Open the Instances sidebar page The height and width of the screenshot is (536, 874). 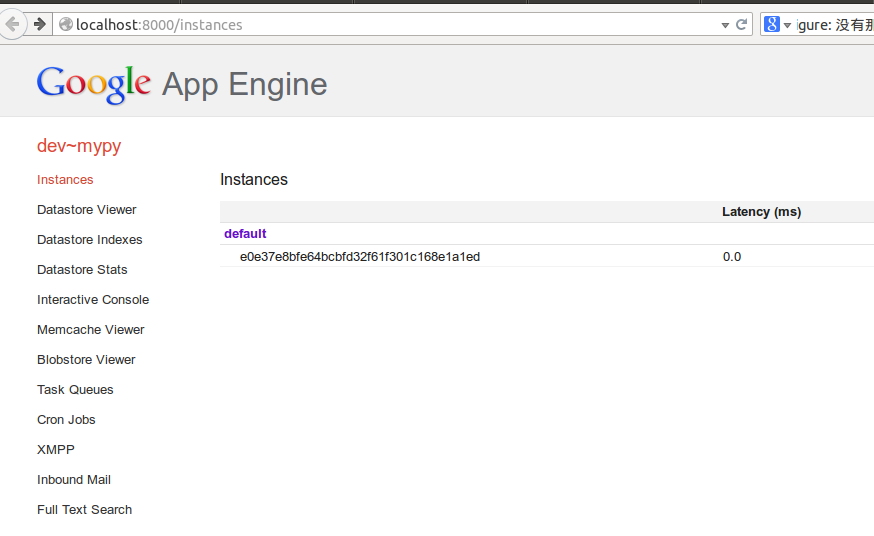coord(65,179)
